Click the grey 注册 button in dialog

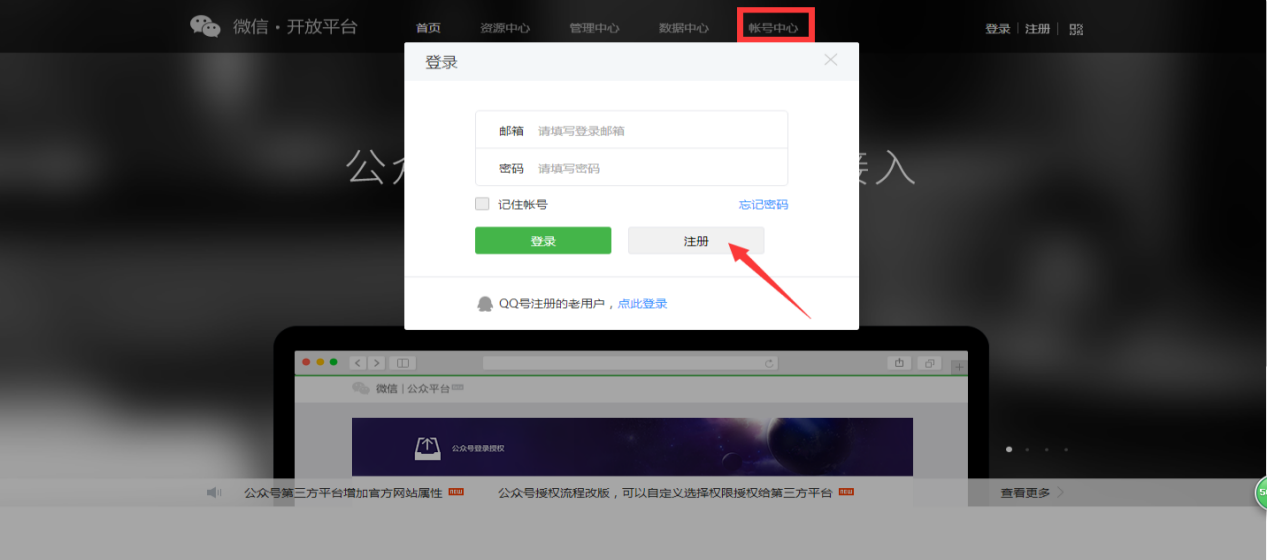click(696, 241)
